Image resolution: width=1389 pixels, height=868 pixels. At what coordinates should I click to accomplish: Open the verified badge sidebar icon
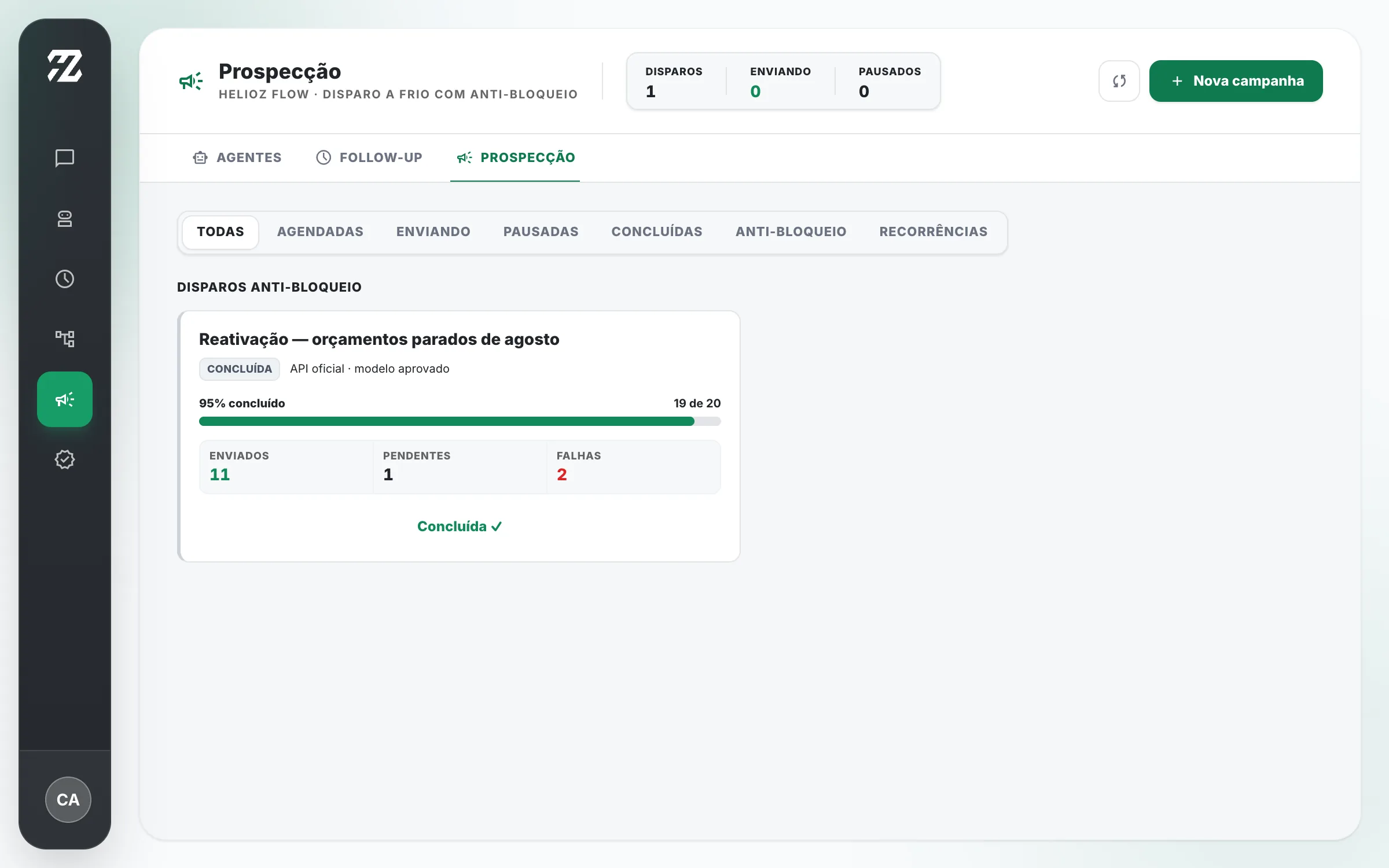coord(65,459)
